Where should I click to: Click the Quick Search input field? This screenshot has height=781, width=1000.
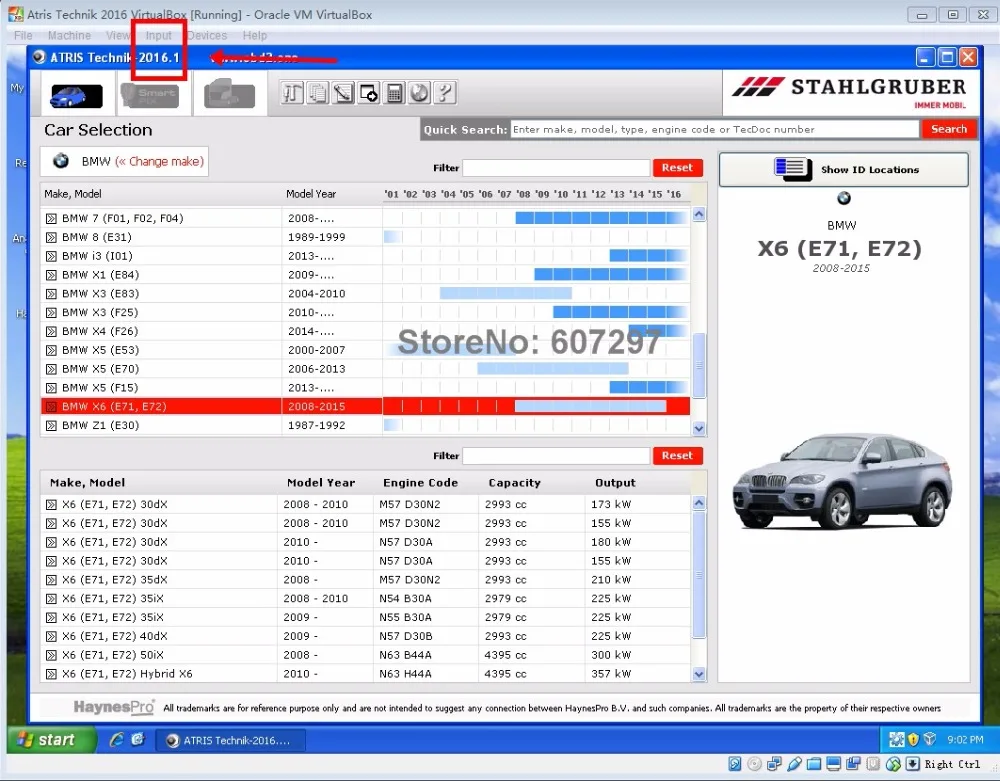click(714, 129)
